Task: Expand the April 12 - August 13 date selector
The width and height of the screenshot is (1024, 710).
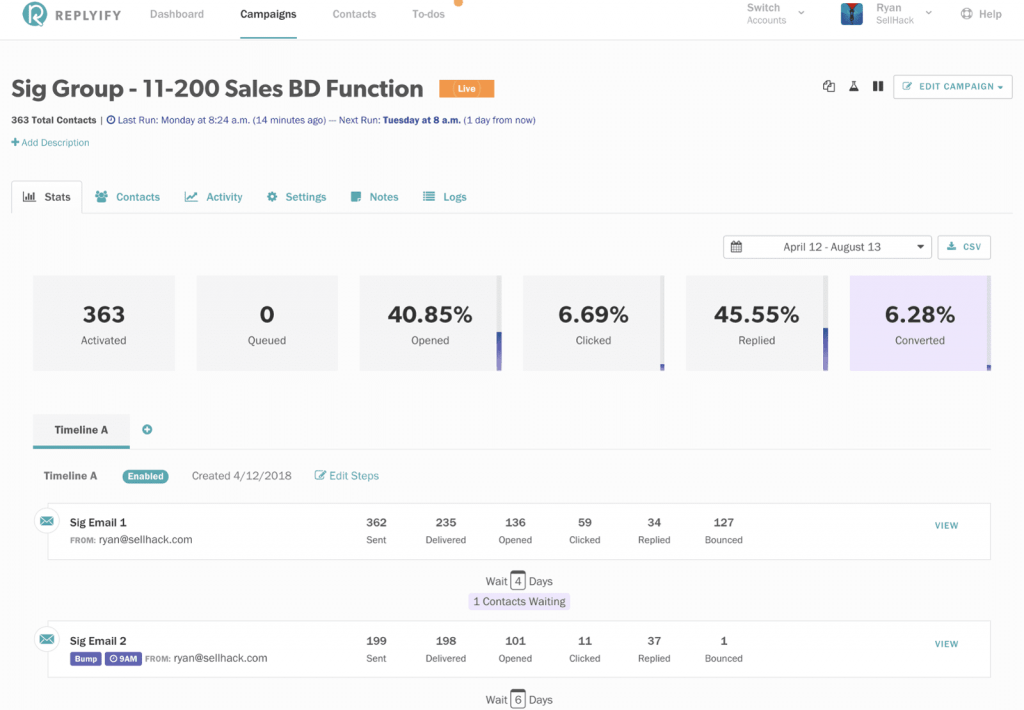Action: click(x=827, y=247)
